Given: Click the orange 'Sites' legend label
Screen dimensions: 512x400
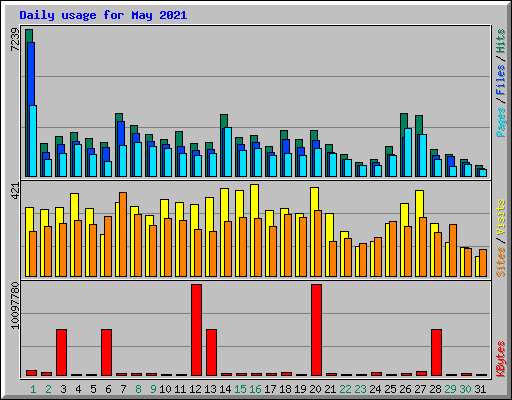Looking at the screenshot, I should click(x=501, y=262).
